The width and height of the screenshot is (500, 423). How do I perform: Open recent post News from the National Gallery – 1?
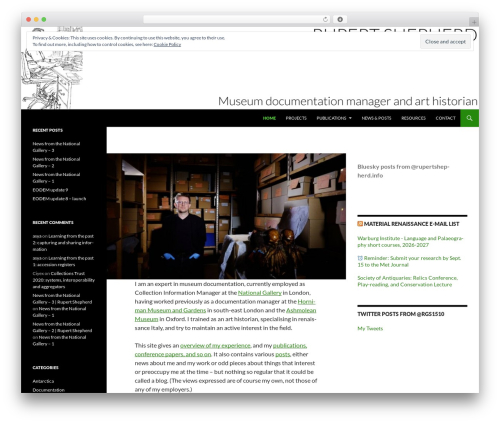(x=56, y=178)
